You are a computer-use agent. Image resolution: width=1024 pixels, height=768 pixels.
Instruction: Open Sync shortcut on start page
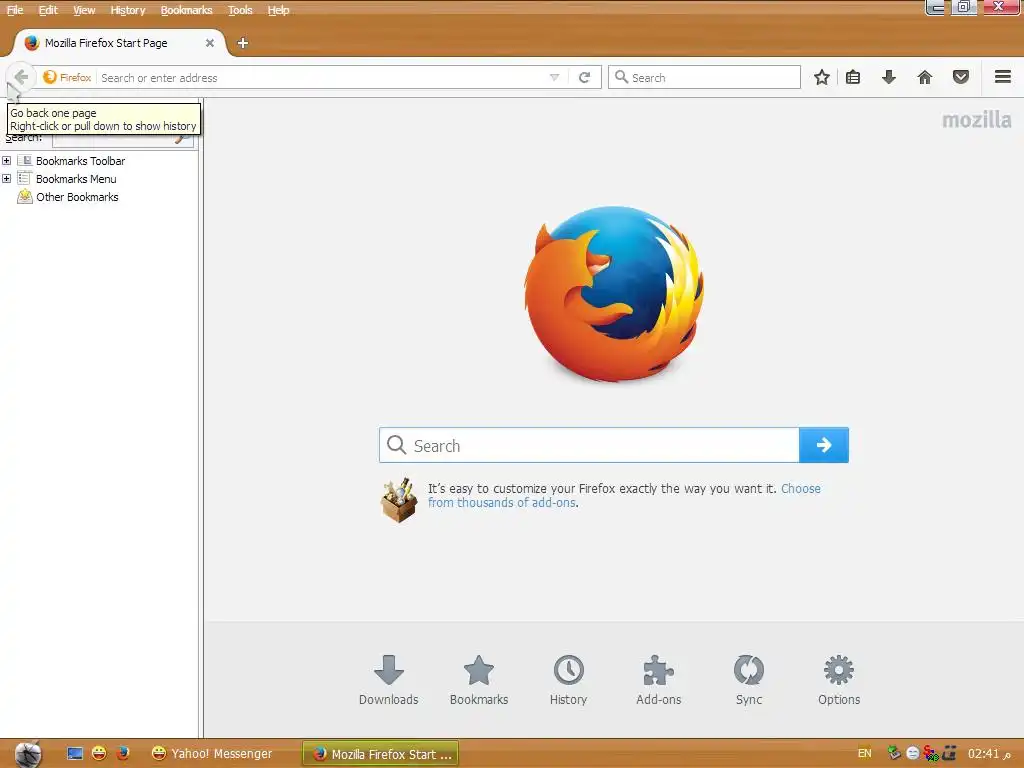748,680
